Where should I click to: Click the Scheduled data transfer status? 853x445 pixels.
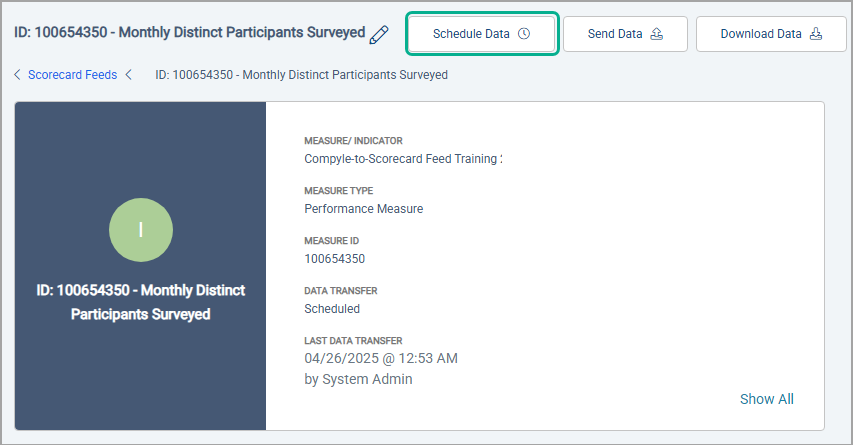tap(332, 309)
